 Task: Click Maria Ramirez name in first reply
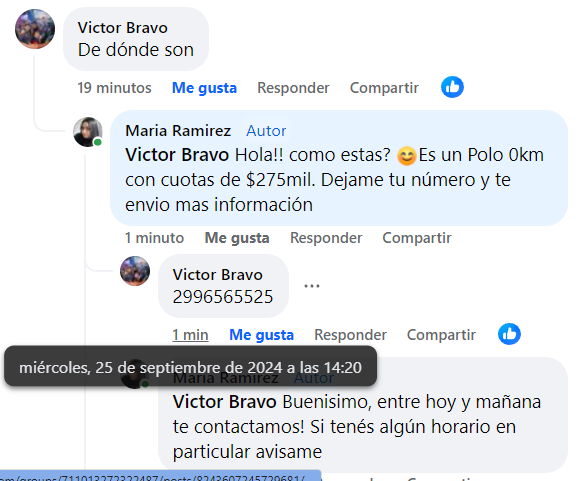tap(178, 131)
